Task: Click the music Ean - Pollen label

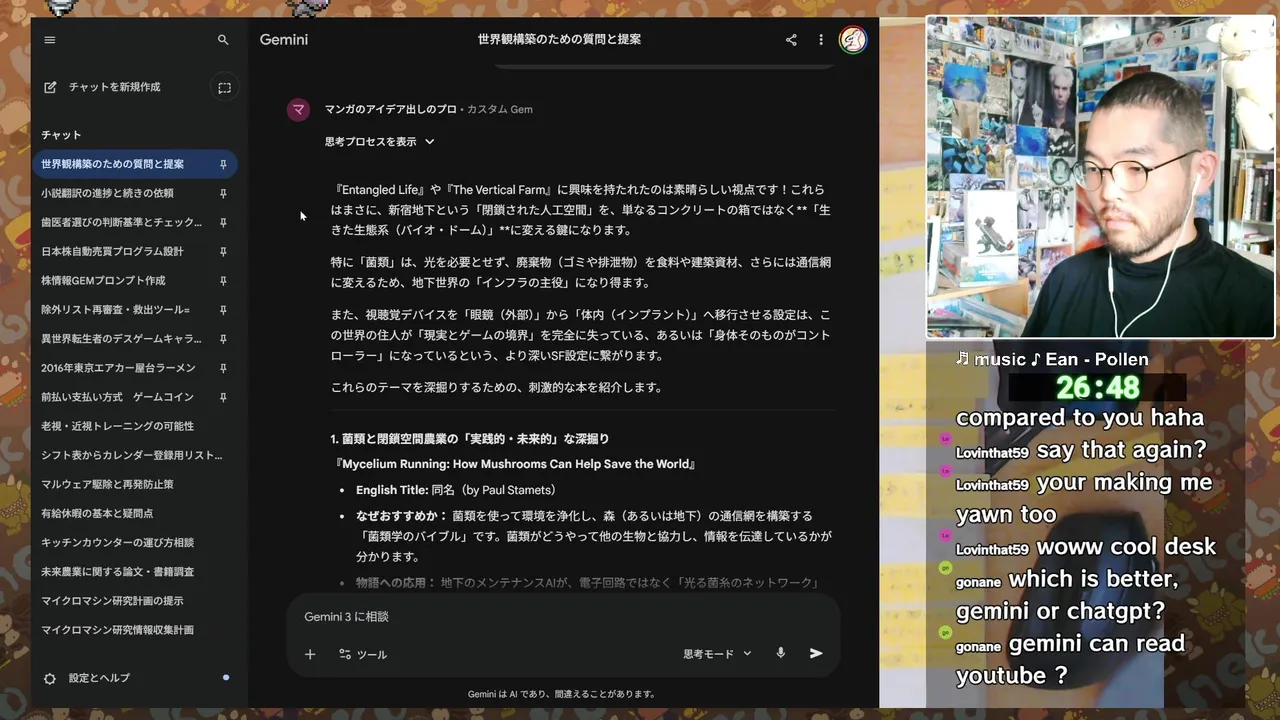Action: tap(1052, 359)
